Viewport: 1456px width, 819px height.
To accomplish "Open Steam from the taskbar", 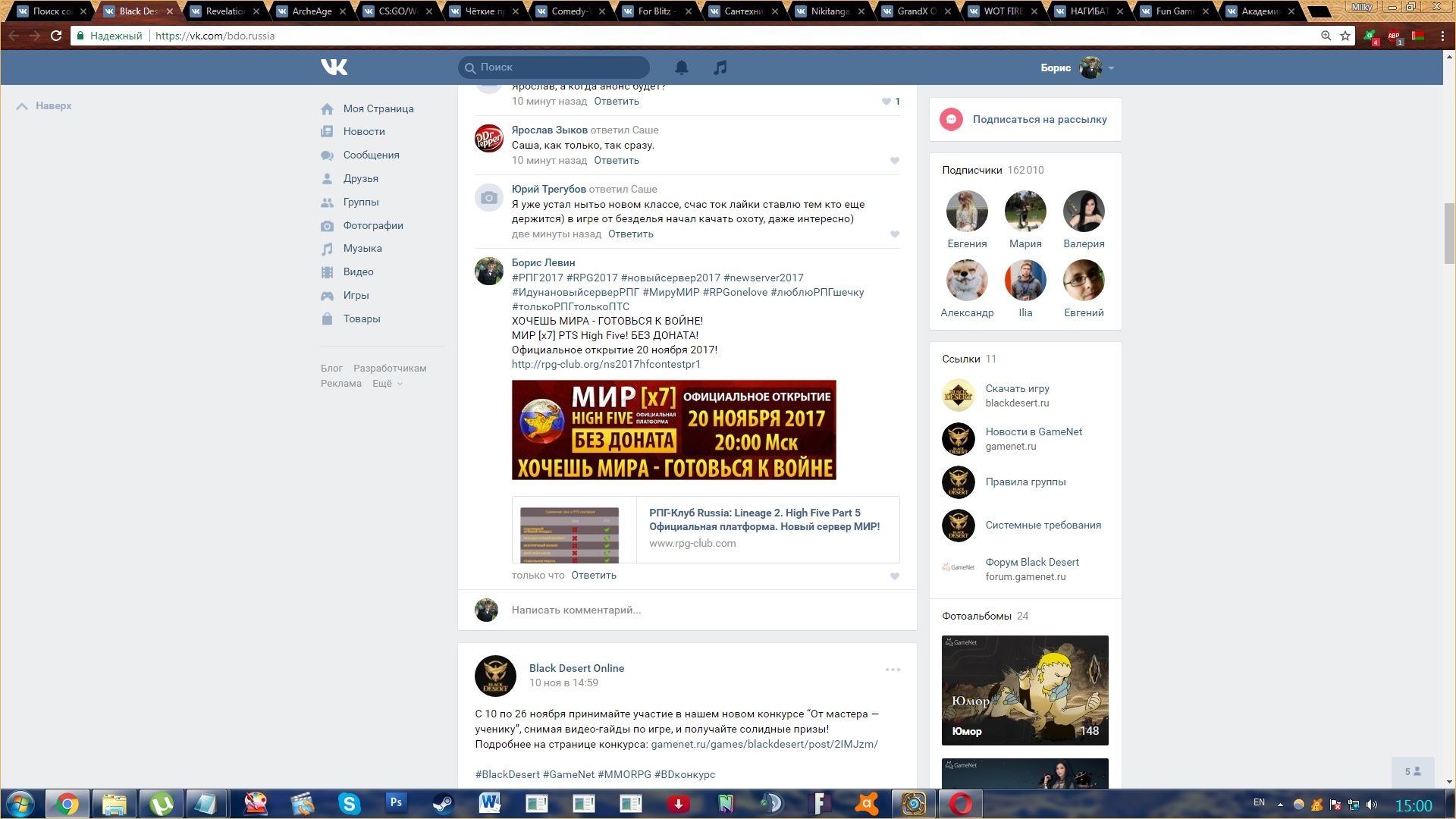I will click(x=442, y=803).
